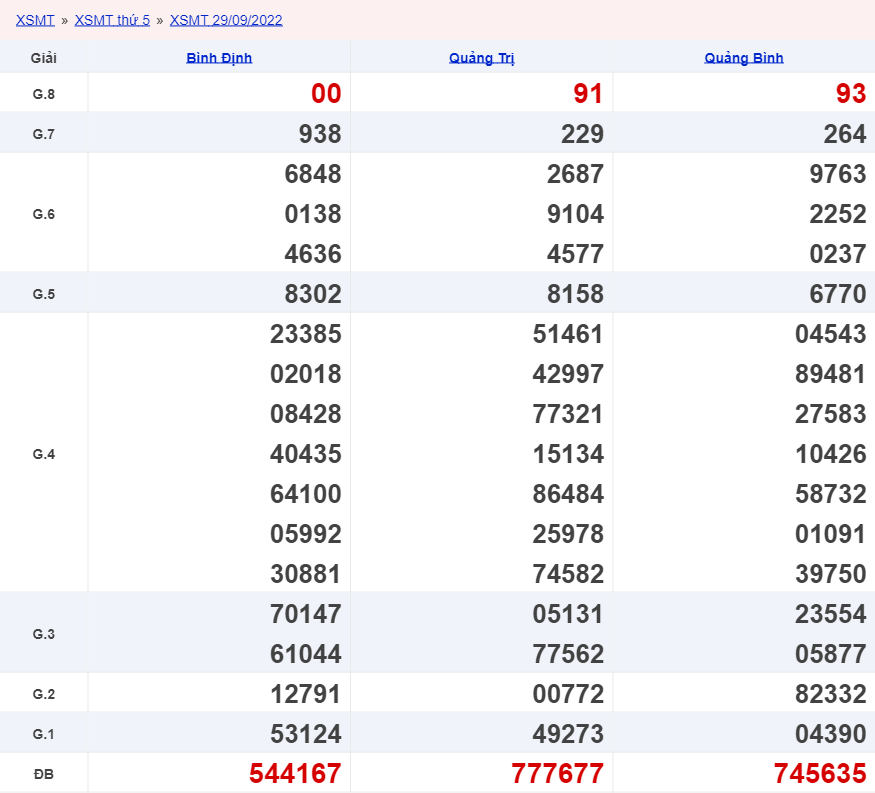Select the G.7 result 938

point(320,134)
